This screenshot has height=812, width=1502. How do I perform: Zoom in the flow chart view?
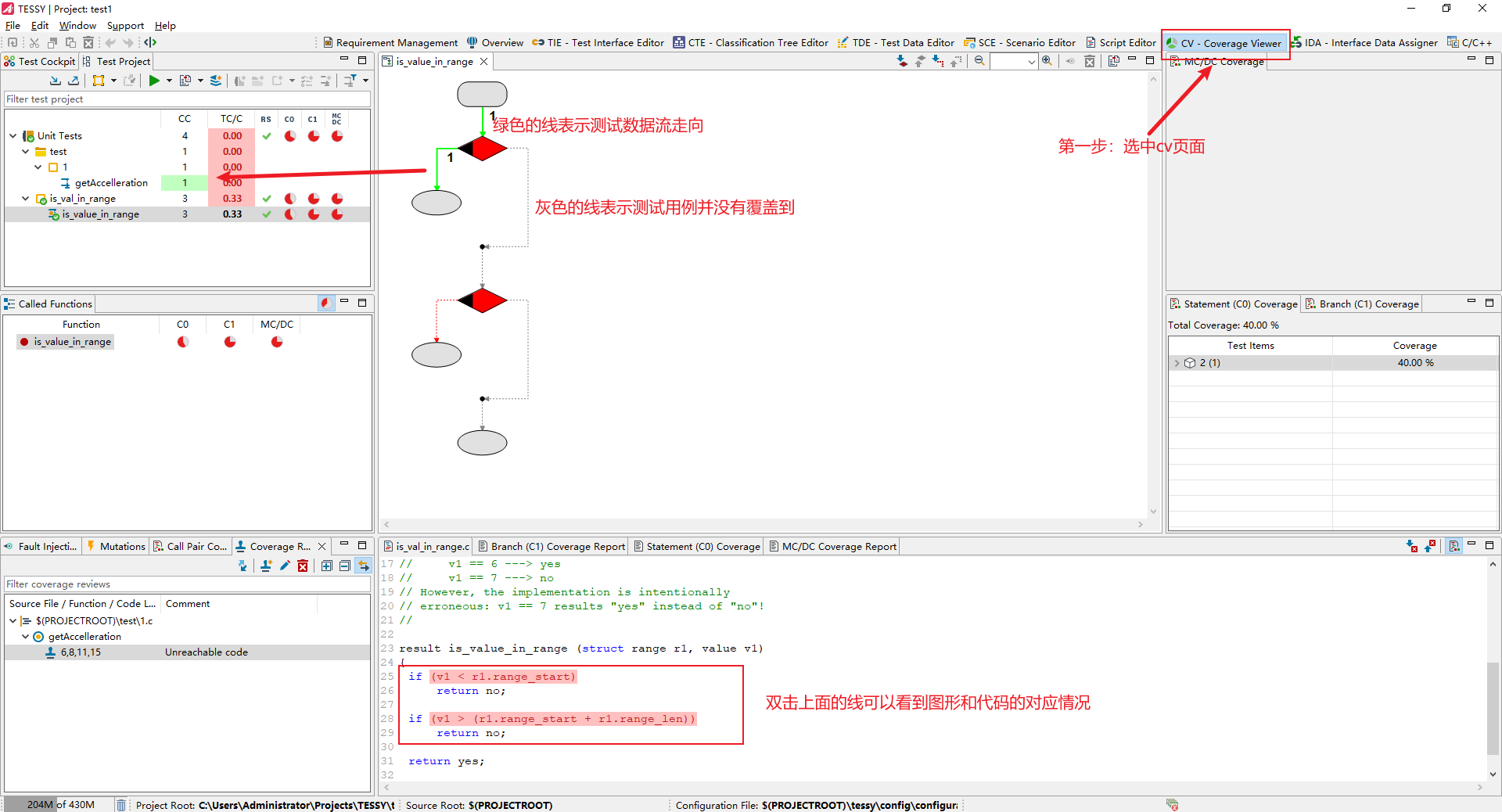pos(1047,61)
